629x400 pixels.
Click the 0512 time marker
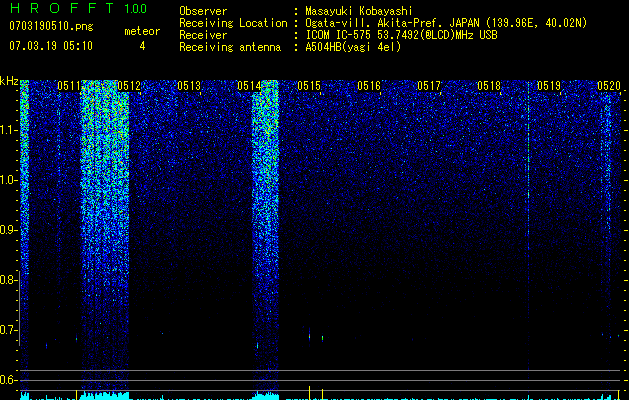click(x=129, y=86)
